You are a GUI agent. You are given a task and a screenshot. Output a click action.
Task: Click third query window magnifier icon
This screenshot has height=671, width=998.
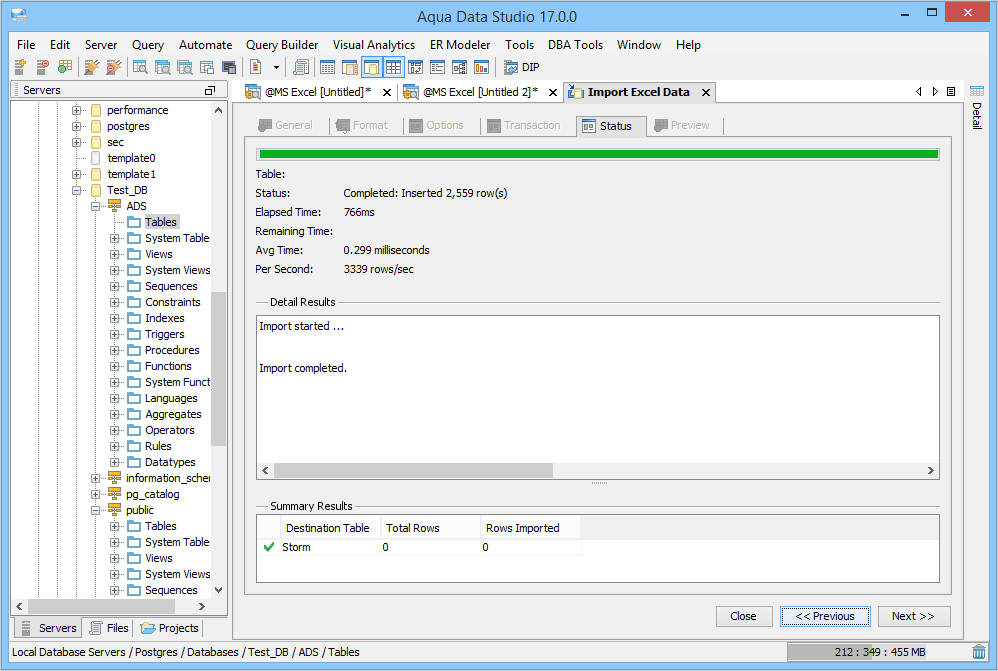[x=185, y=67]
